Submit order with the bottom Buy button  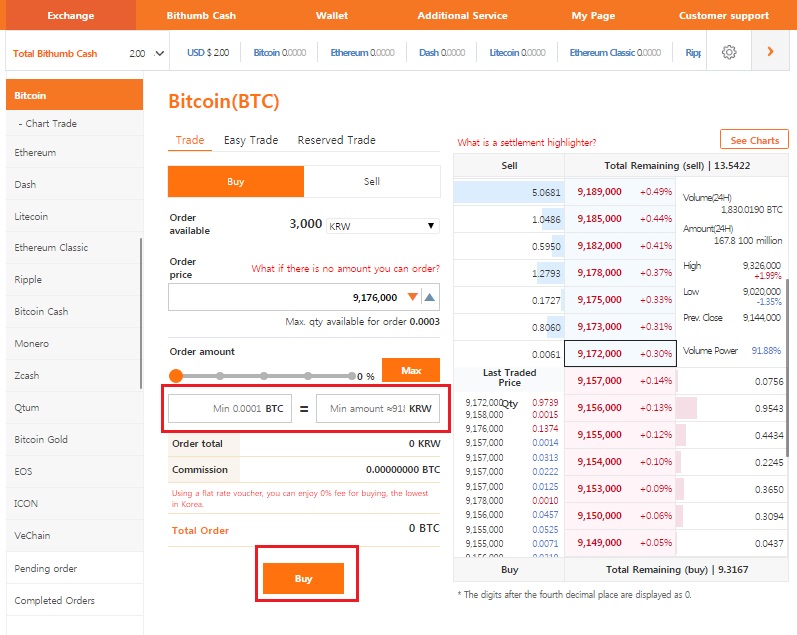click(303, 578)
